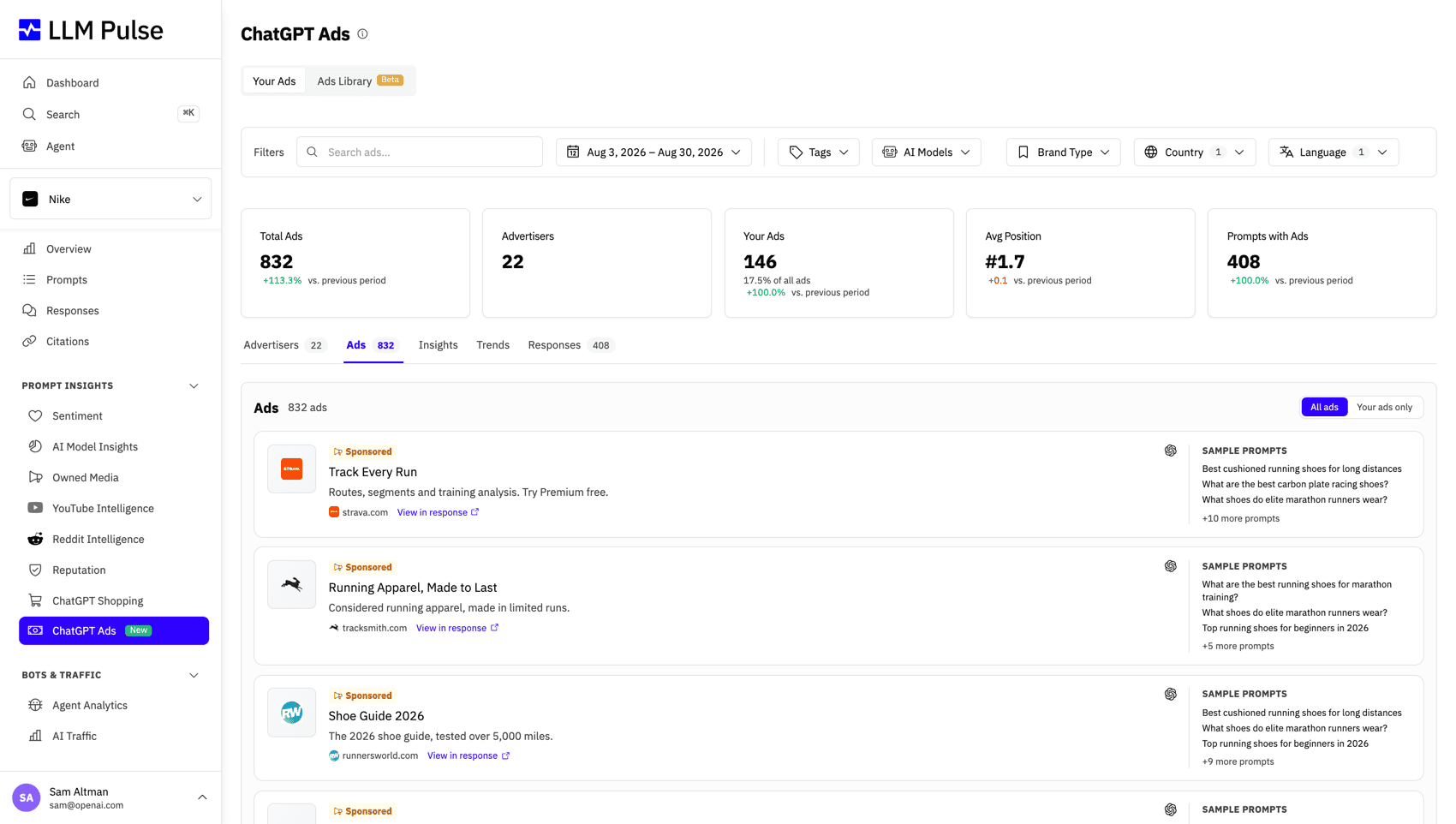Open the Nike brand selector dropdown
Screen dimensions: 1456x824
pyautogui.click(x=110, y=199)
